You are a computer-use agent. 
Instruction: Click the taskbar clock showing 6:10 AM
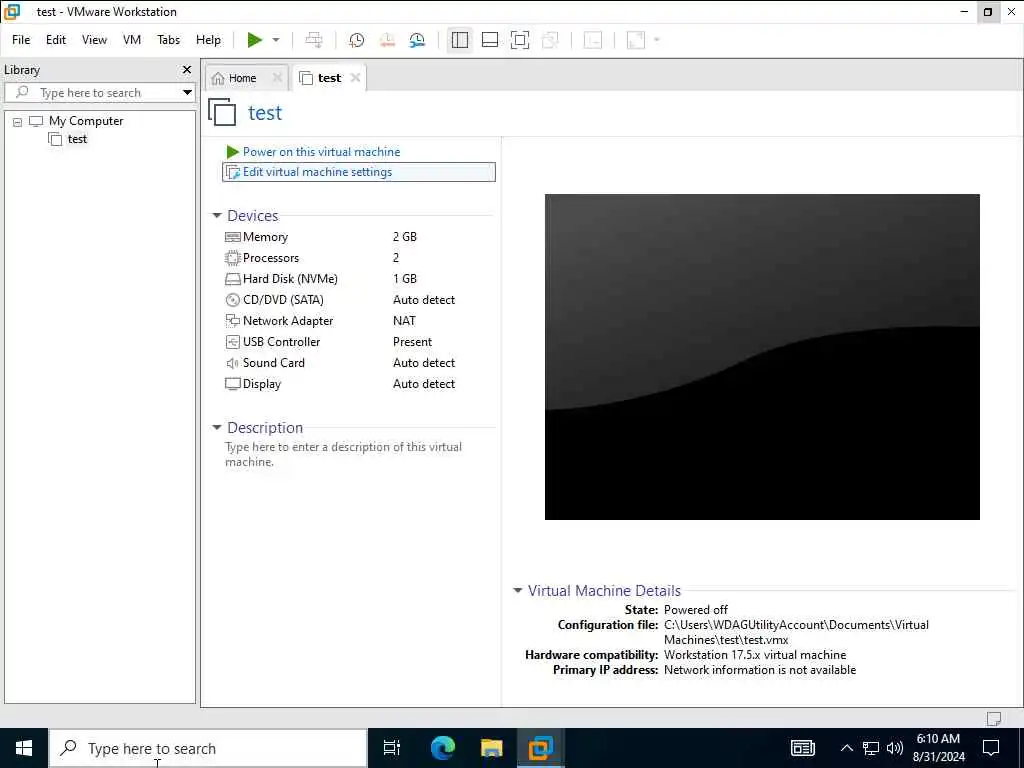pos(938,748)
